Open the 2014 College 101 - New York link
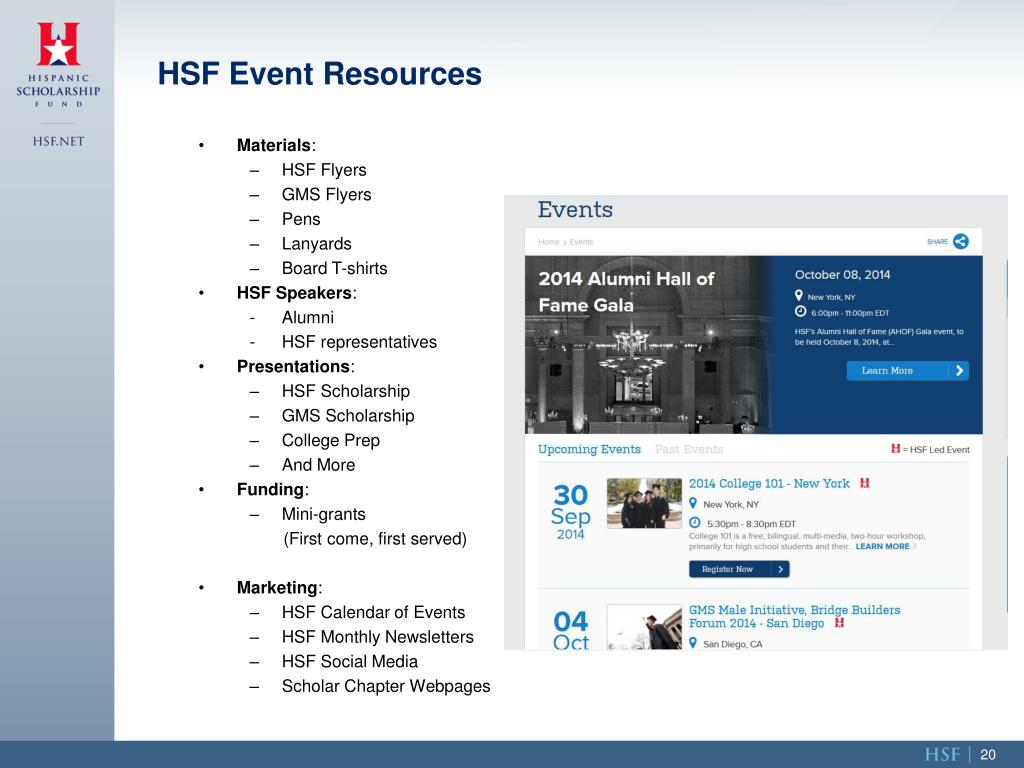1024x768 pixels. click(x=769, y=483)
